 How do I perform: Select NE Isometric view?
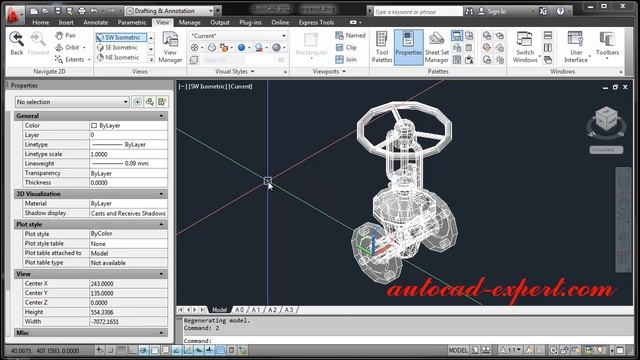point(121,58)
